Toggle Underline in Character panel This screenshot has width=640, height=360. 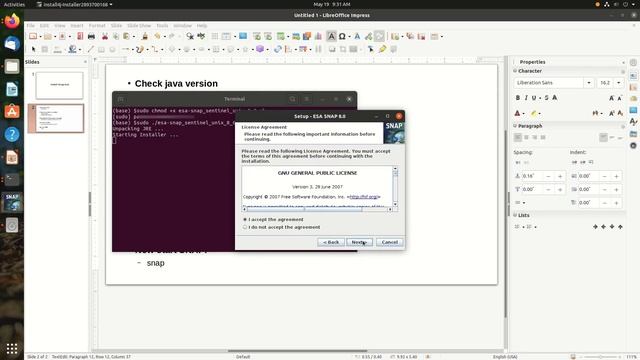tap(533, 98)
